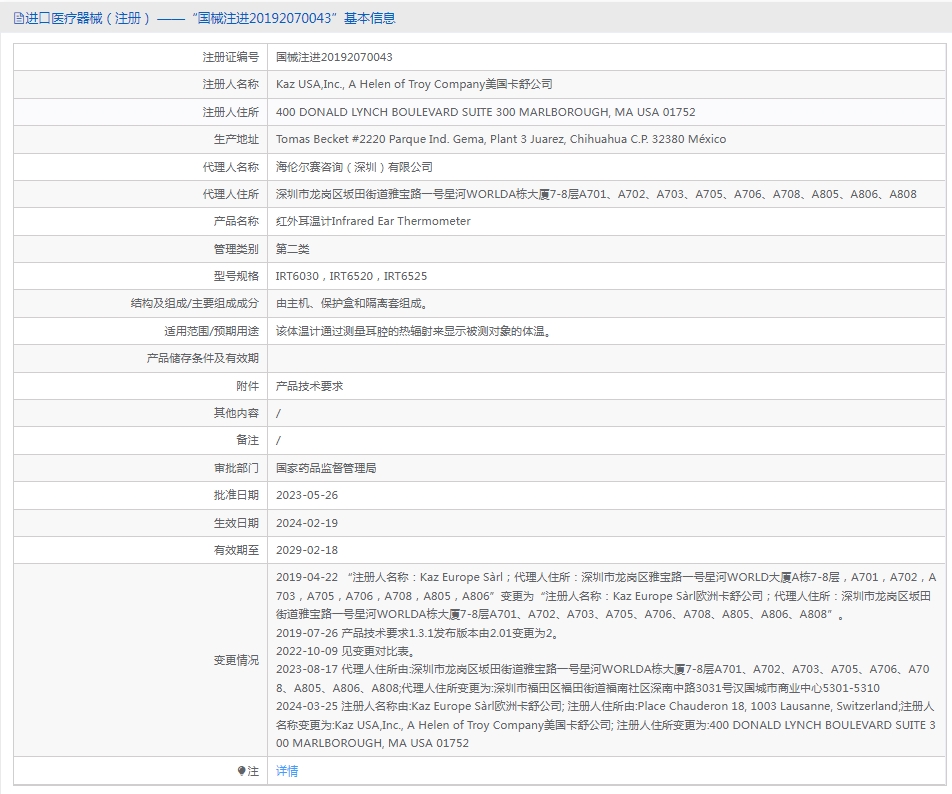Click product name Infrared Ear Thermometer
This screenshot has height=794, width=952.
373,222
